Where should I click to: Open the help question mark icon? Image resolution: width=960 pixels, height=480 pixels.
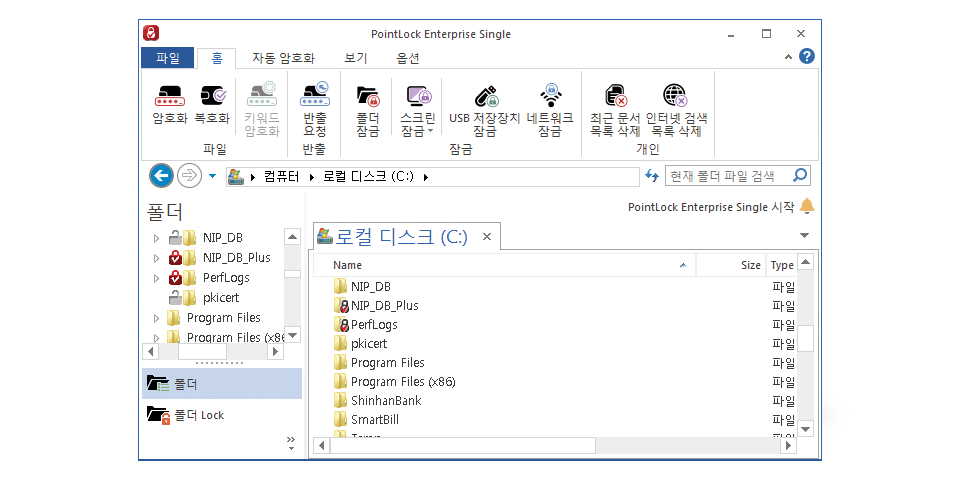[807, 57]
